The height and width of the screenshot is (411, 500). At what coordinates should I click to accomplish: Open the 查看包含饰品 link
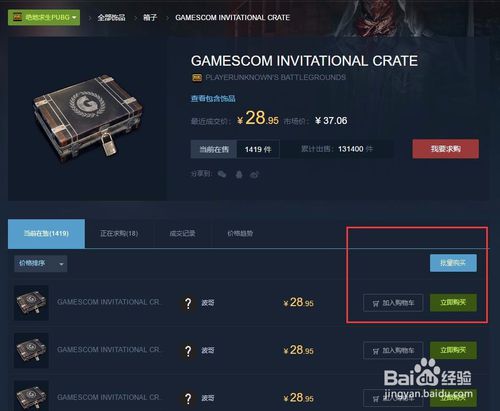pyautogui.click(x=213, y=98)
